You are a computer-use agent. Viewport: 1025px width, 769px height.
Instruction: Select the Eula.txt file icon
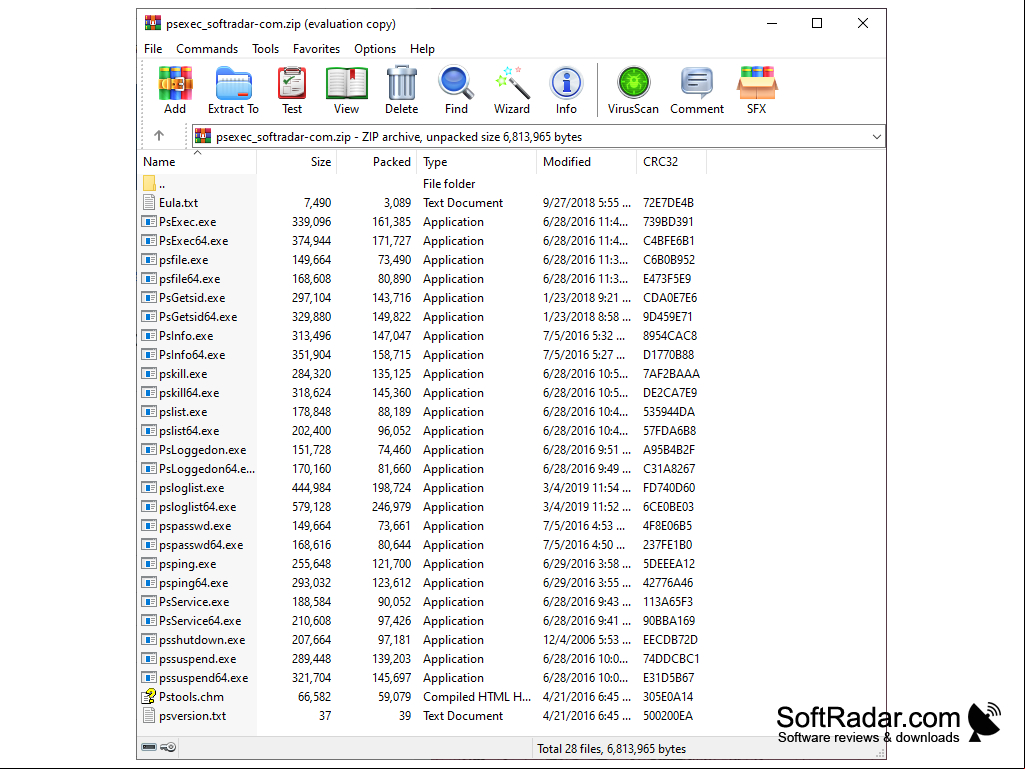click(x=149, y=203)
